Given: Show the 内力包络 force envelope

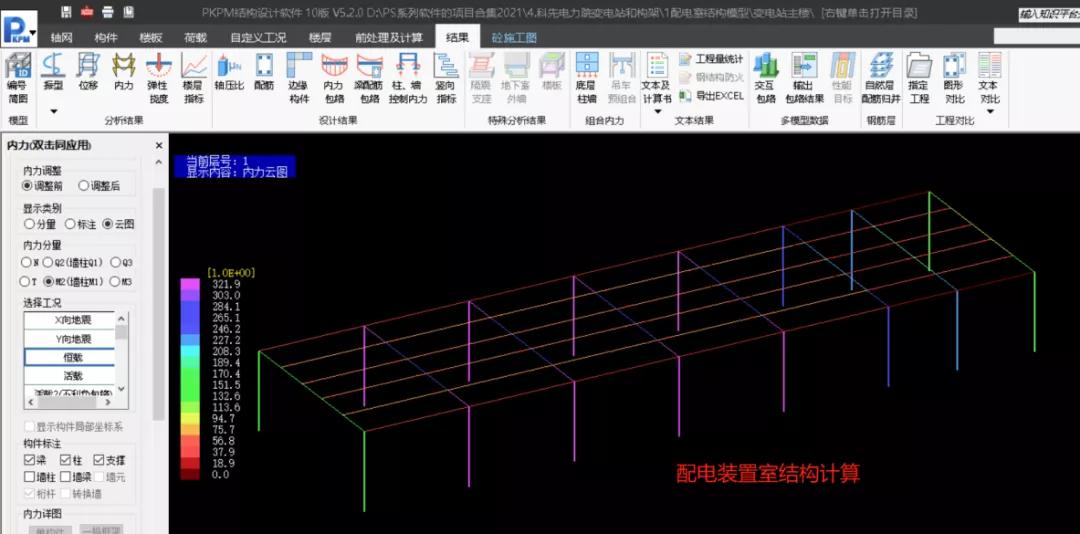Looking at the screenshot, I should pyautogui.click(x=333, y=79).
